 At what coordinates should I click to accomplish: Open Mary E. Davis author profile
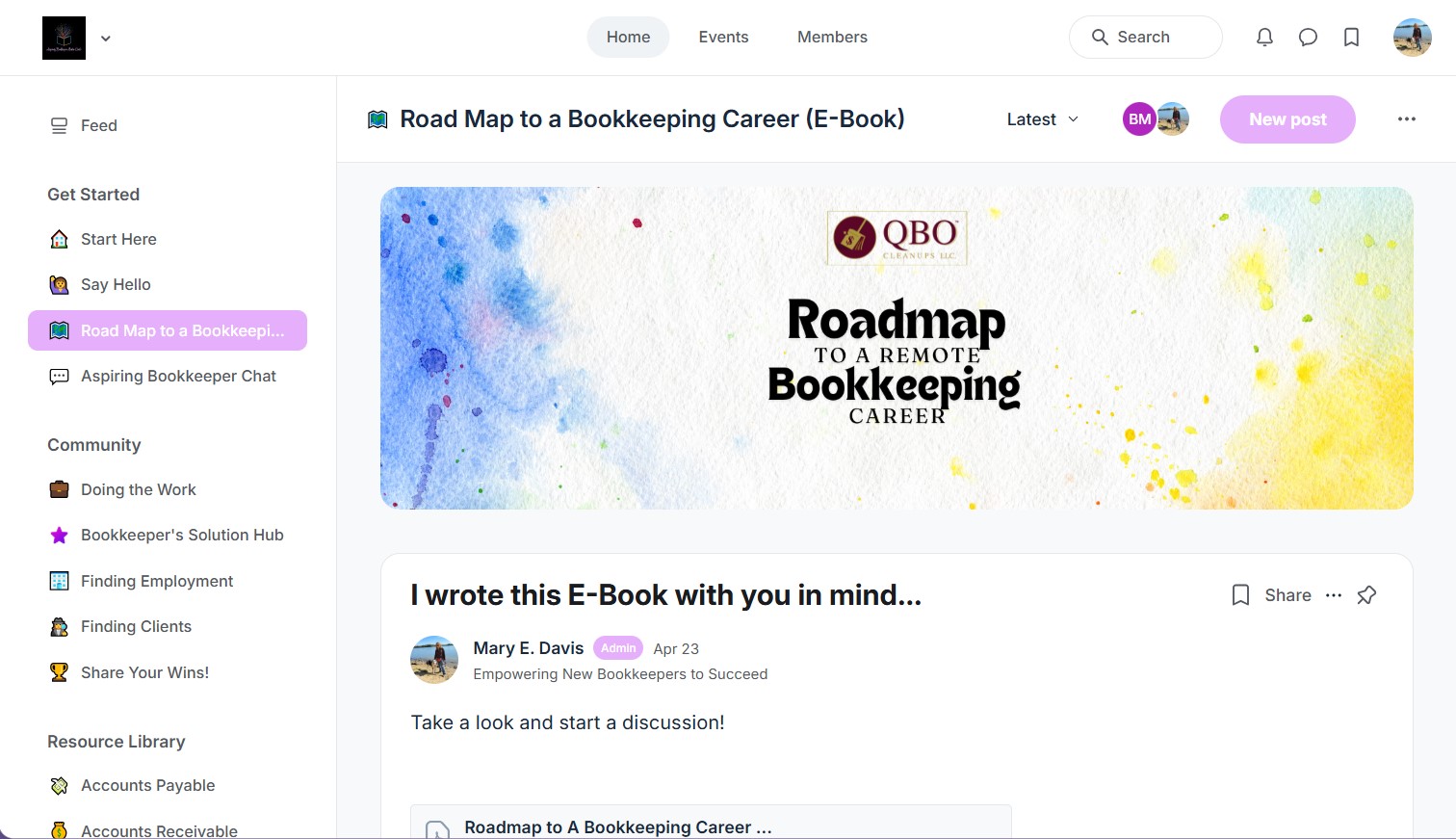tap(528, 648)
